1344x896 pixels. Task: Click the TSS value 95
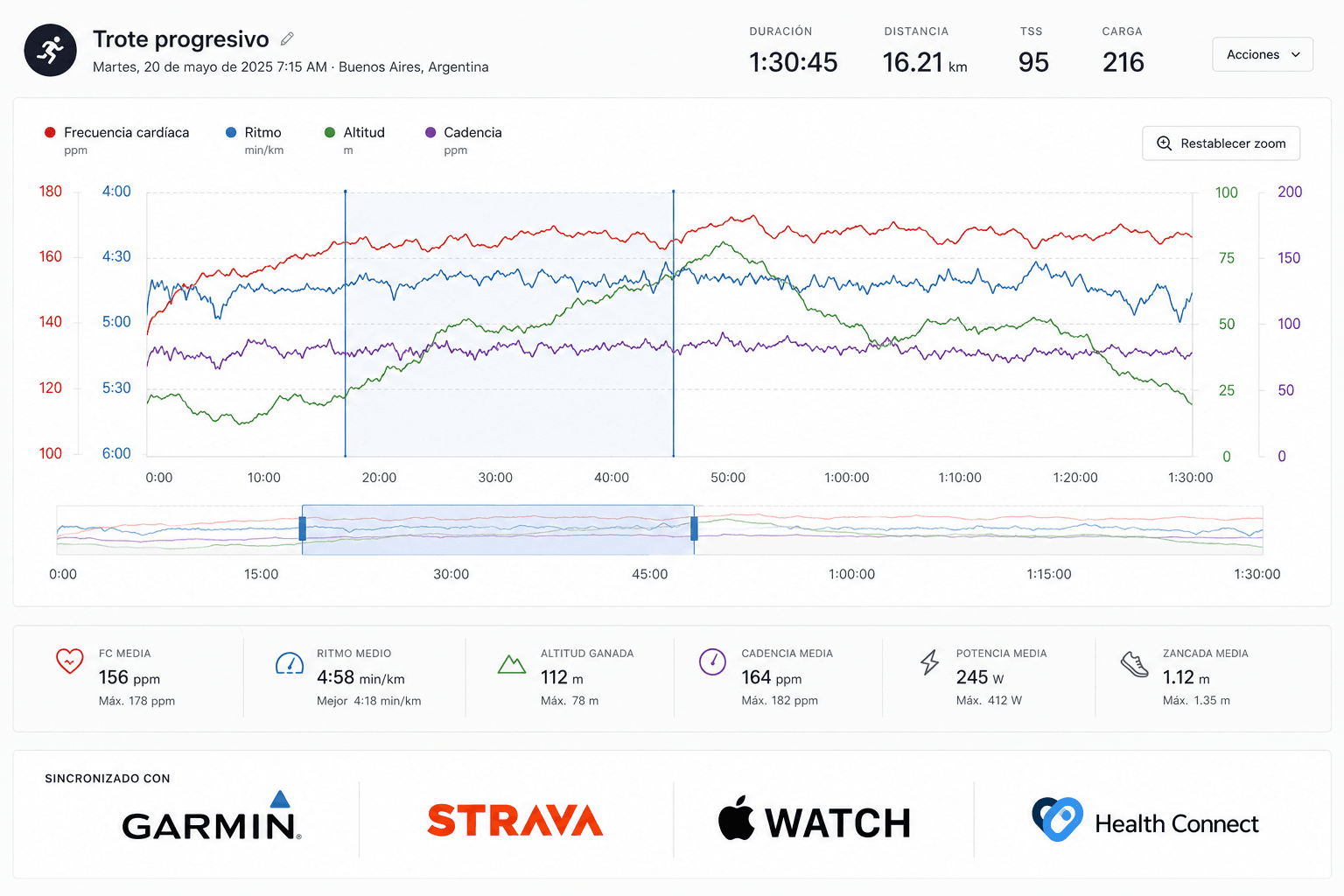pos(1033,62)
